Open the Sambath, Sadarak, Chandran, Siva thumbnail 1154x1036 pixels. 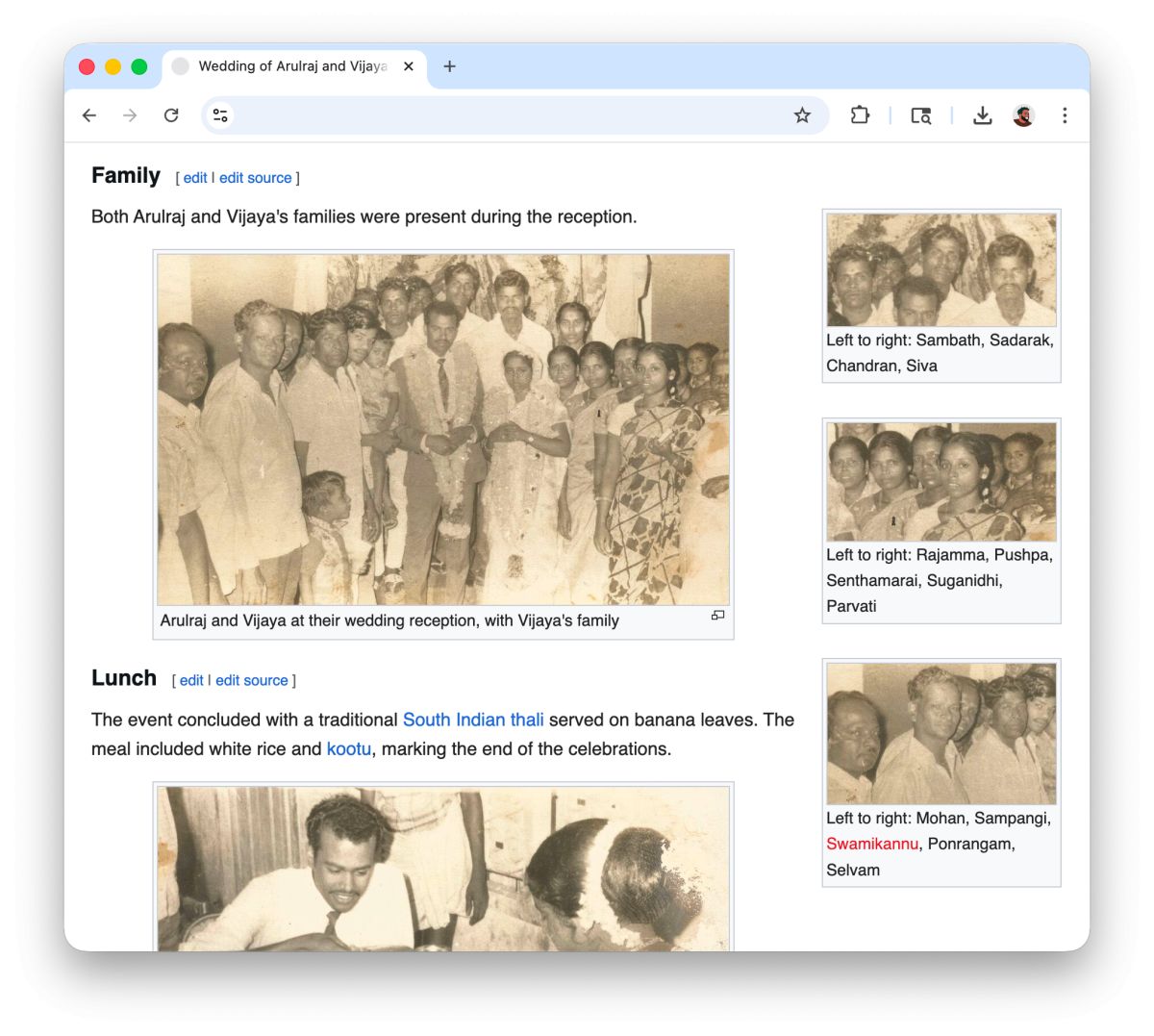(941, 270)
